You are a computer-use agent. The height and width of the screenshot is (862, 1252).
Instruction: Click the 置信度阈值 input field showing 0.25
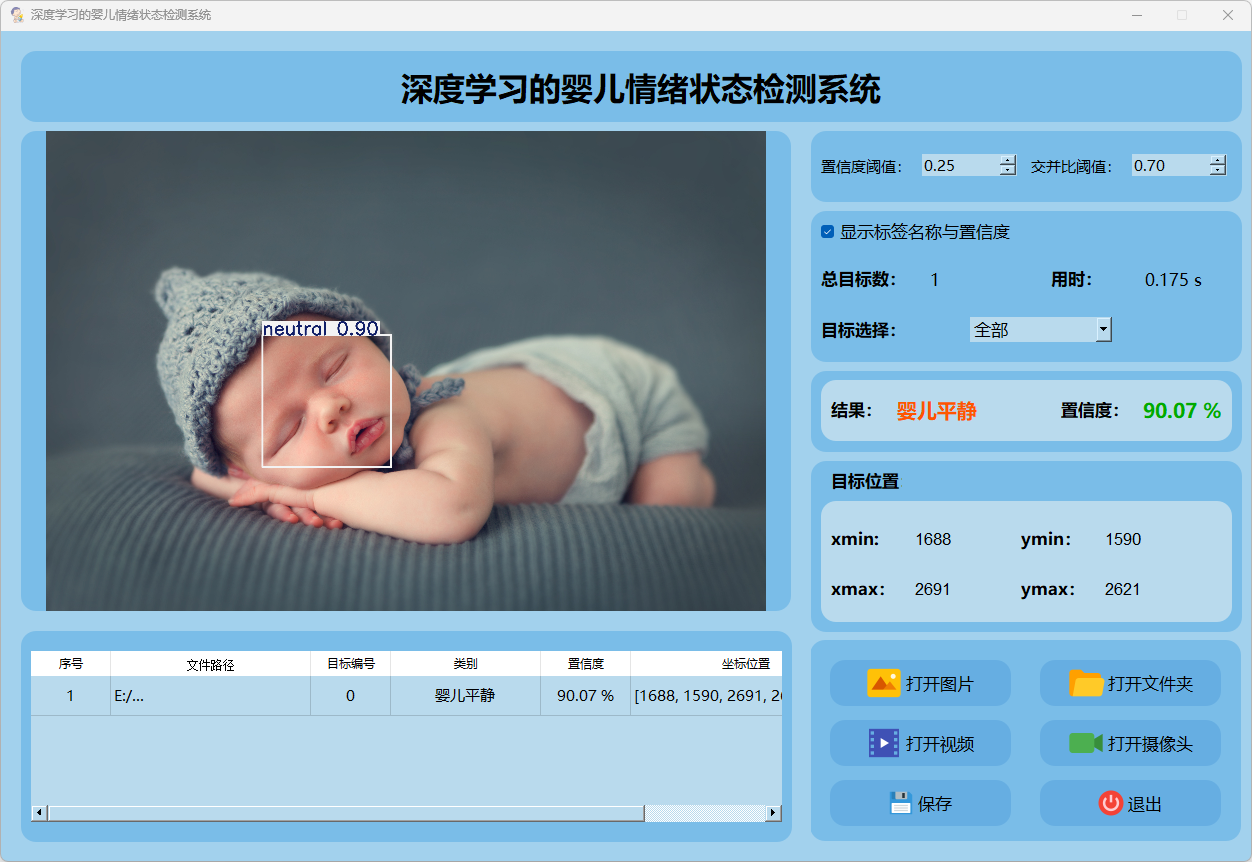[x=959, y=166]
